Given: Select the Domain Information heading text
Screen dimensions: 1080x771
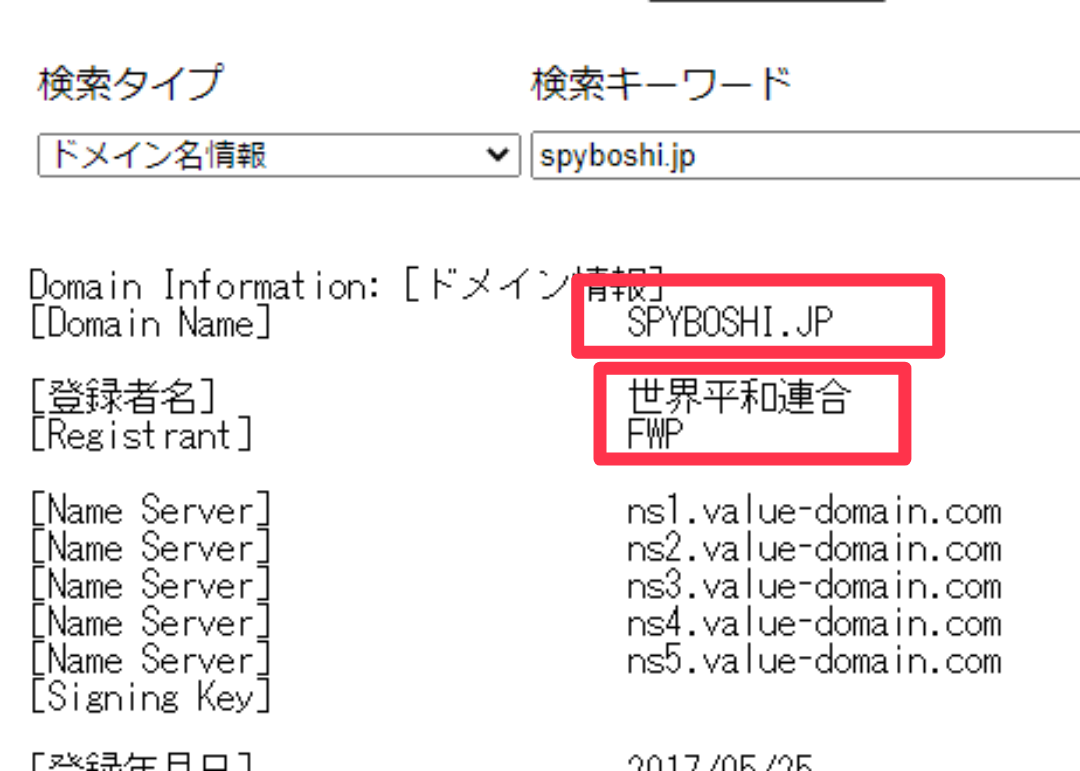Looking at the screenshot, I should tap(346, 285).
